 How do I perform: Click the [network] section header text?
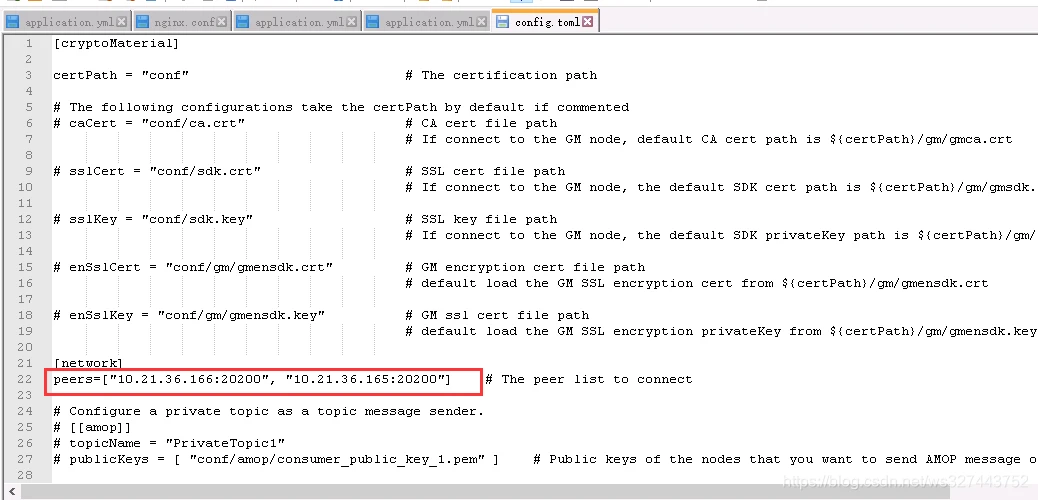tap(88, 363)
